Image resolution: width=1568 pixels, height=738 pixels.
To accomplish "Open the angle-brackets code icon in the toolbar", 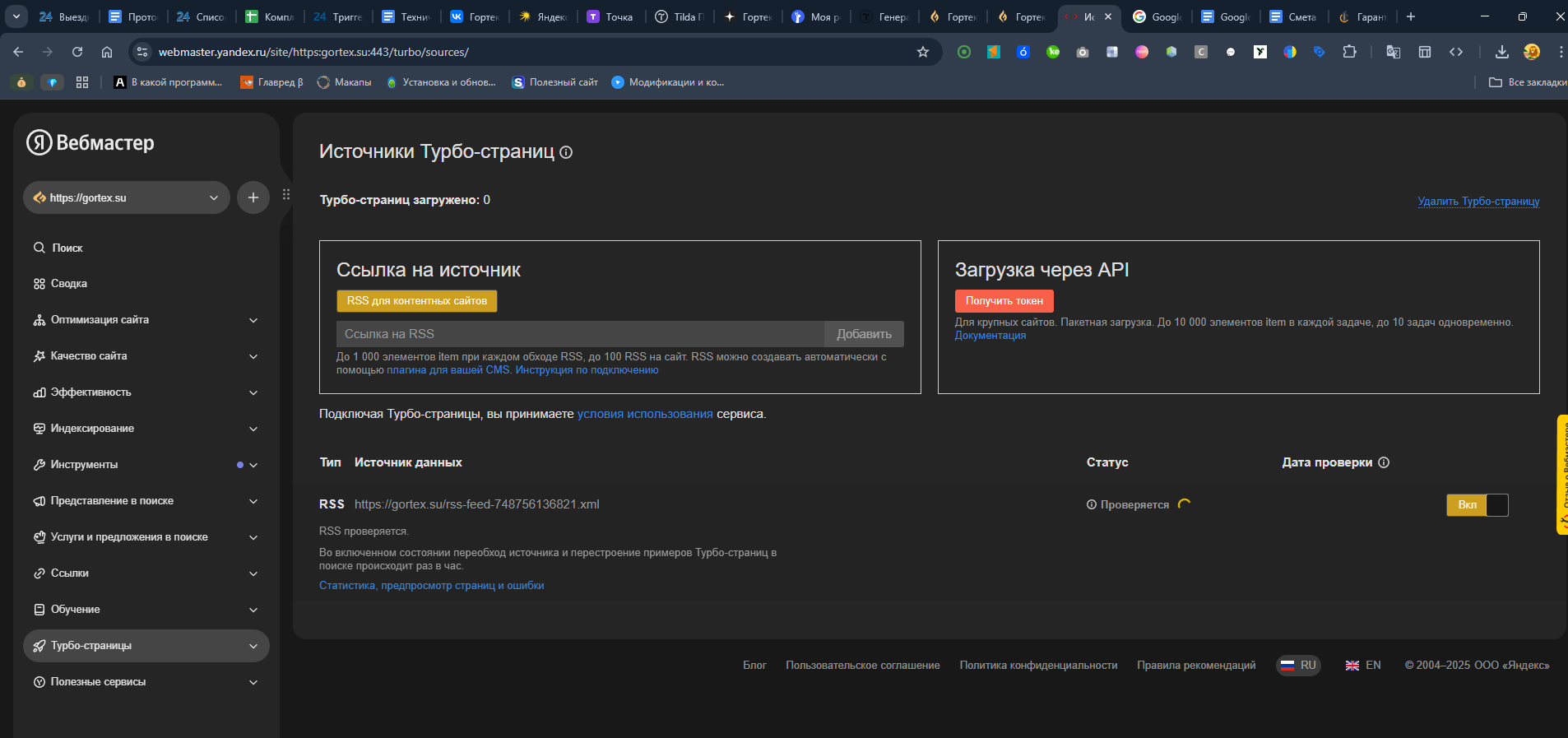I will click(x=1456, y=52).
